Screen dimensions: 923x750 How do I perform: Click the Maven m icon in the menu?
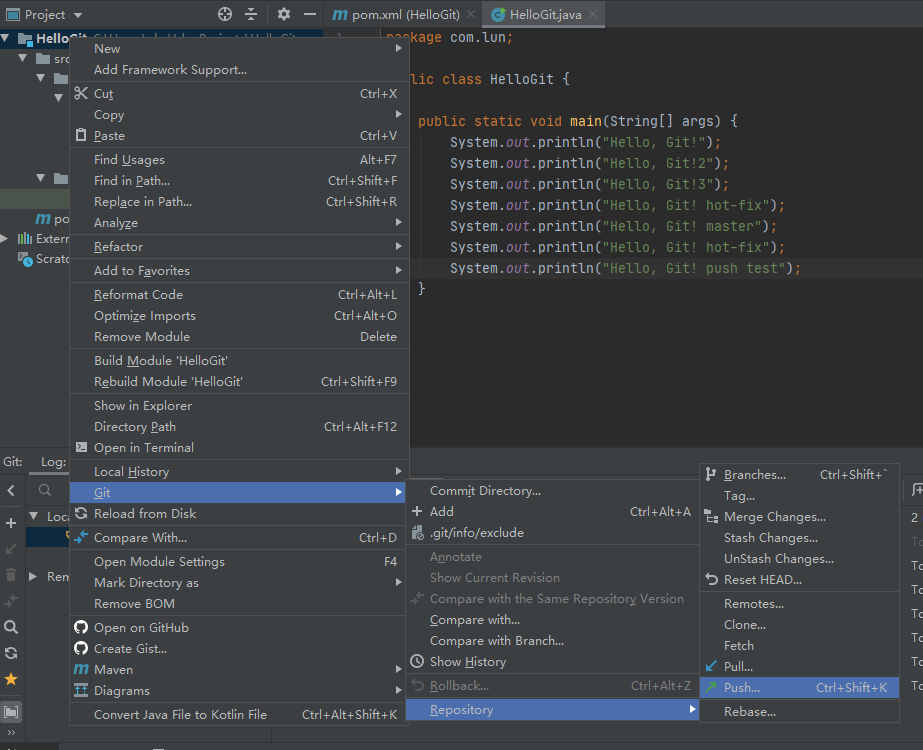point(81,669)
